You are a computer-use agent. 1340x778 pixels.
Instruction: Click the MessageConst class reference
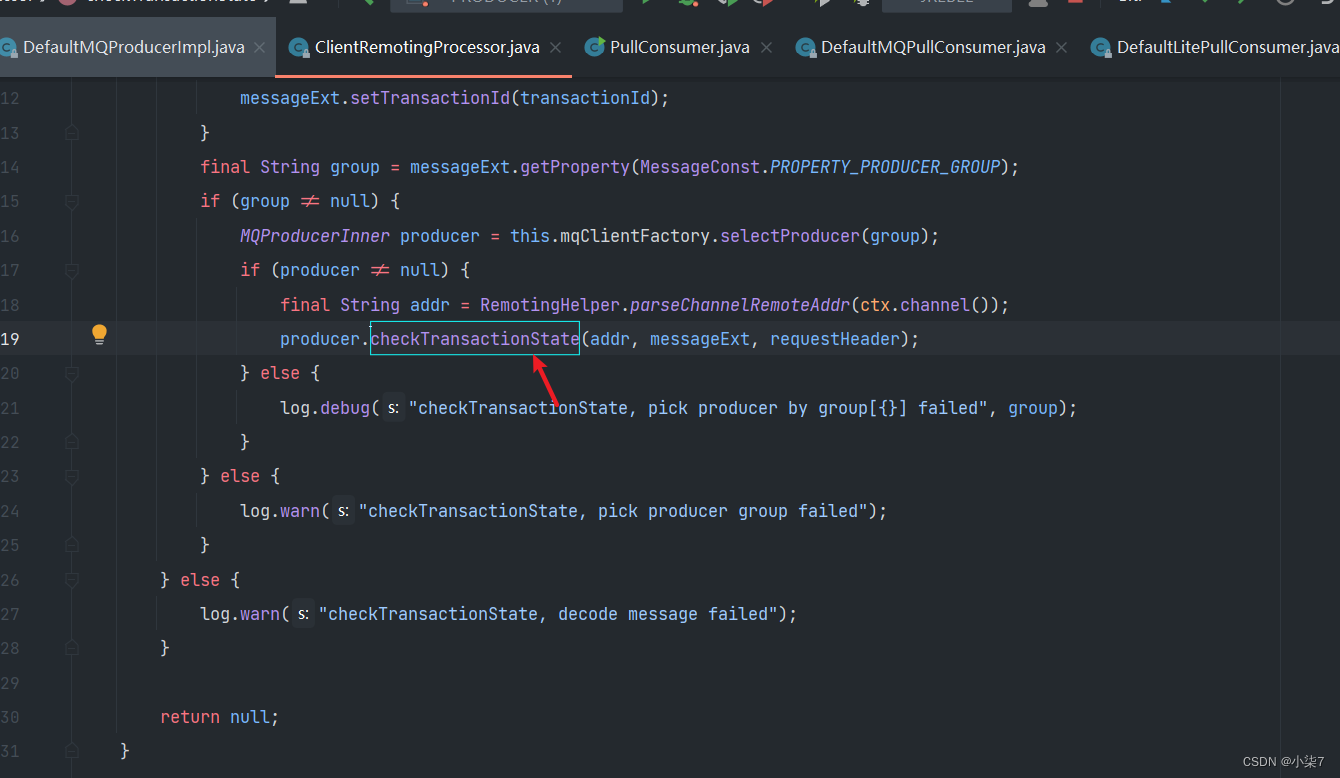tap(700, 167)
